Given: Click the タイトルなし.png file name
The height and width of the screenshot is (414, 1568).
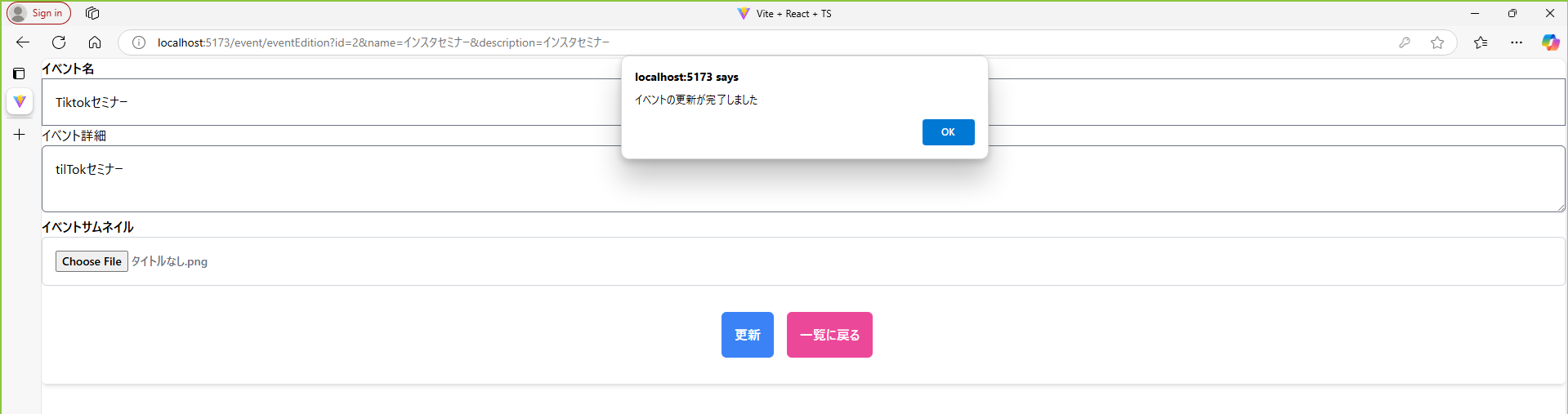Looking at the screenshot, I should [169, 261].
